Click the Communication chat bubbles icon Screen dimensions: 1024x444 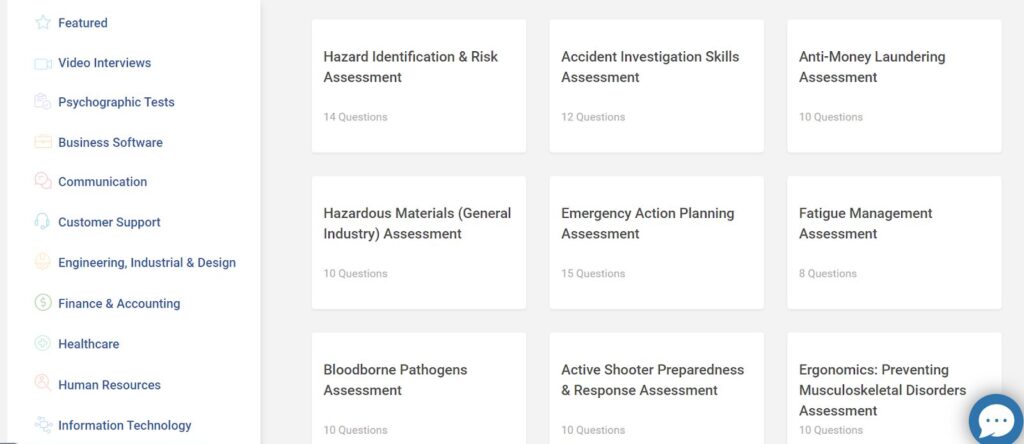(x=43, y=182)
